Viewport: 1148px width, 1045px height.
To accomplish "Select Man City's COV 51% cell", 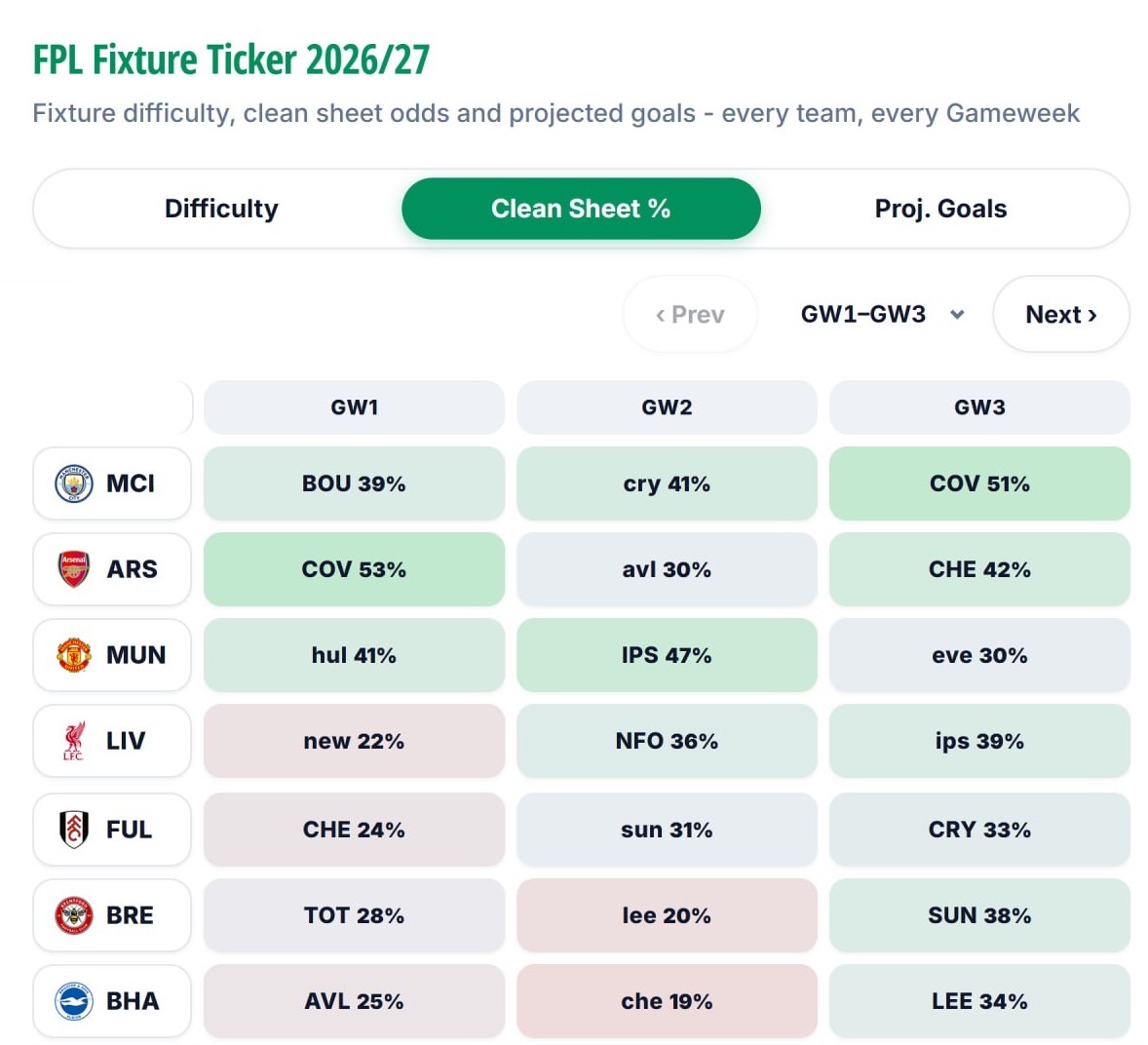I will 979,484.
